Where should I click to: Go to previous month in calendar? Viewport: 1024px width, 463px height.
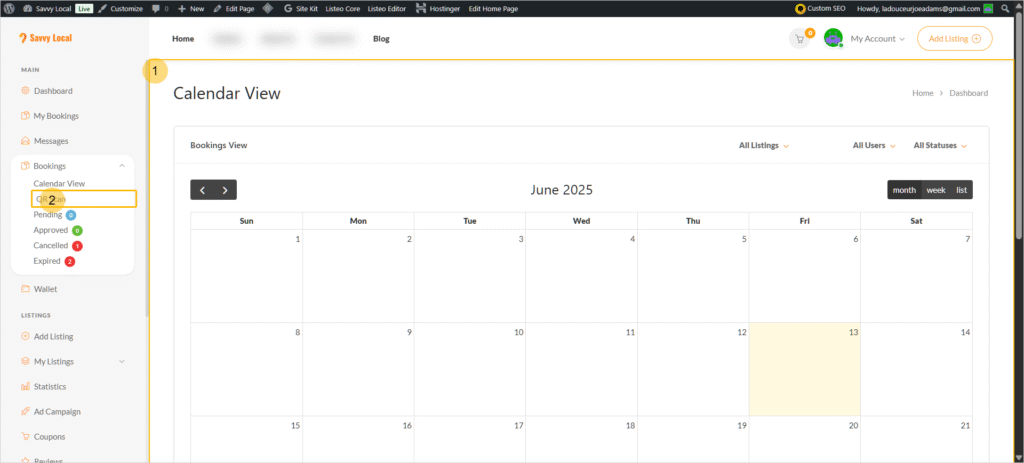pos(202,190)
